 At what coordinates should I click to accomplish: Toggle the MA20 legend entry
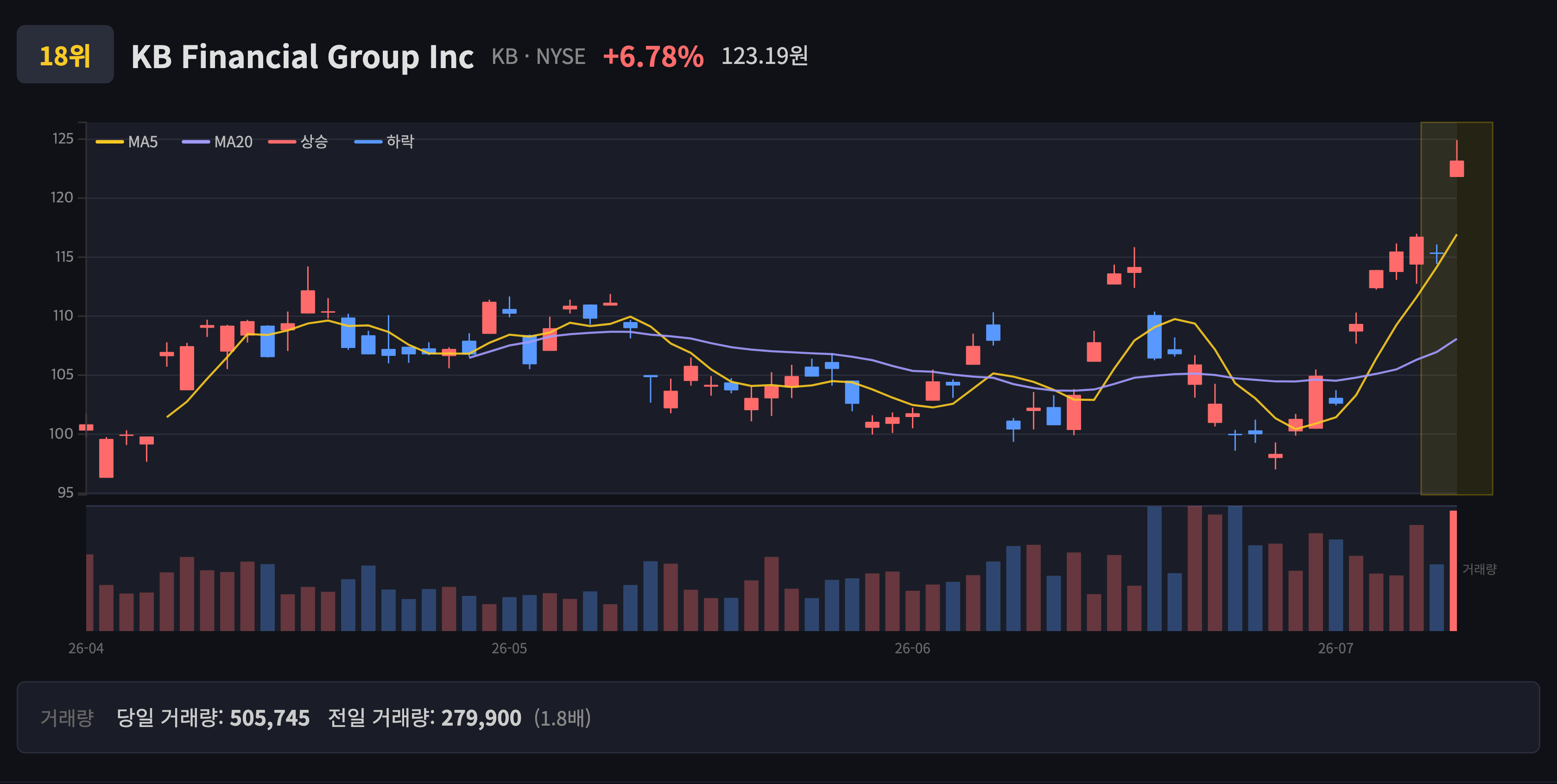(218, 142)
